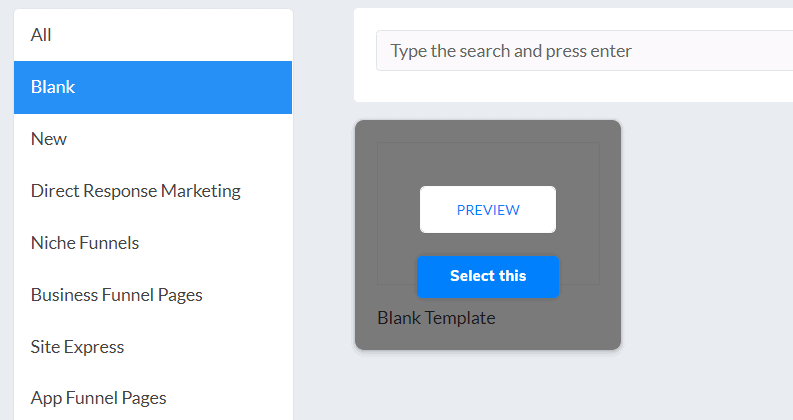793x420 pixels.
Task: Show the Niche Funnels category
Action: [x=153, y=243]
